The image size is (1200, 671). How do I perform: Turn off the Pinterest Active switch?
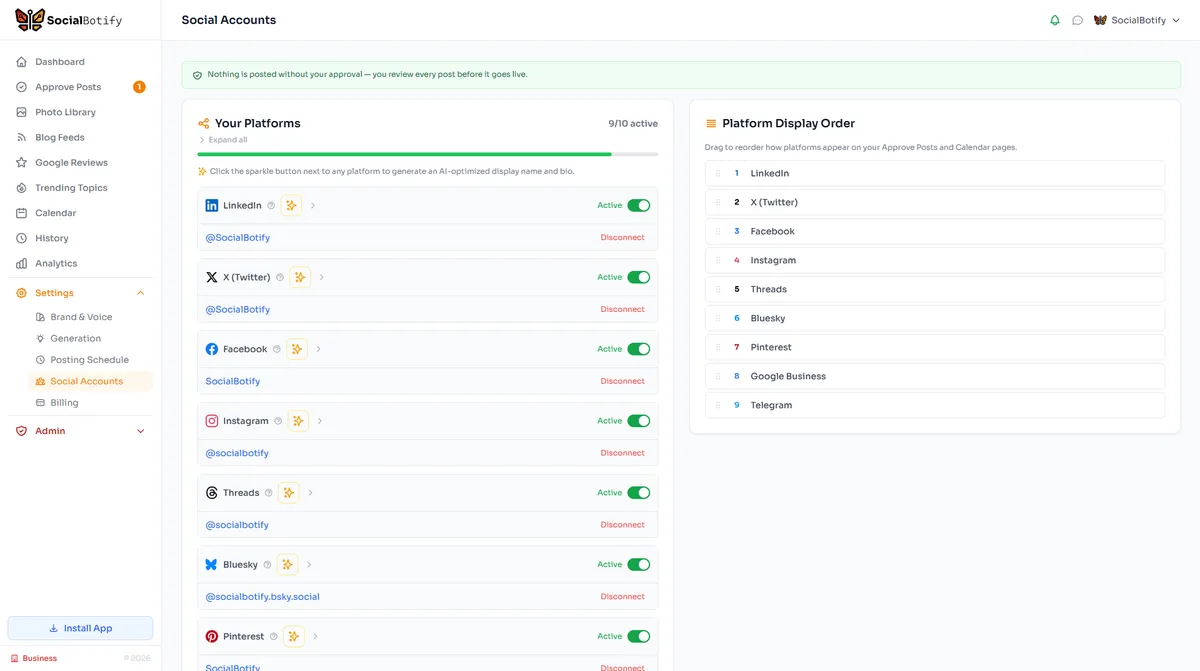tap(640, 636)
